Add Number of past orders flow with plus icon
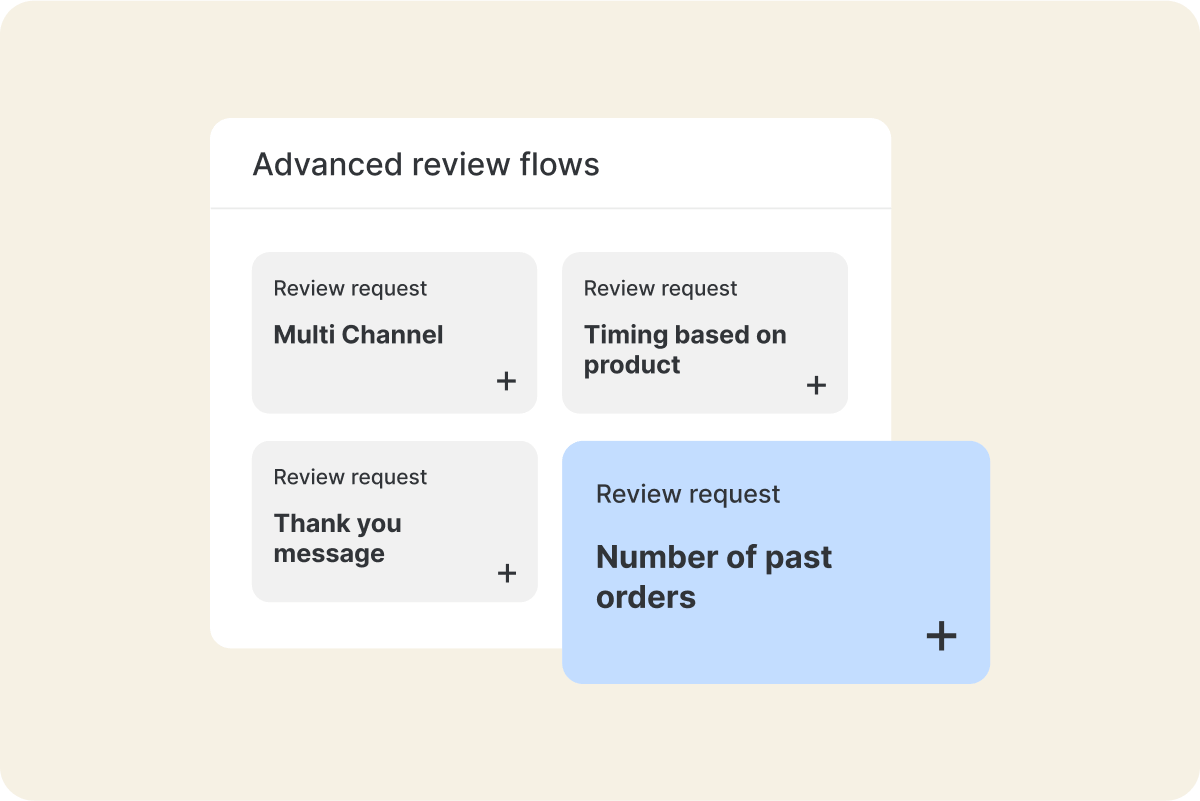 (x=941, y=636)
